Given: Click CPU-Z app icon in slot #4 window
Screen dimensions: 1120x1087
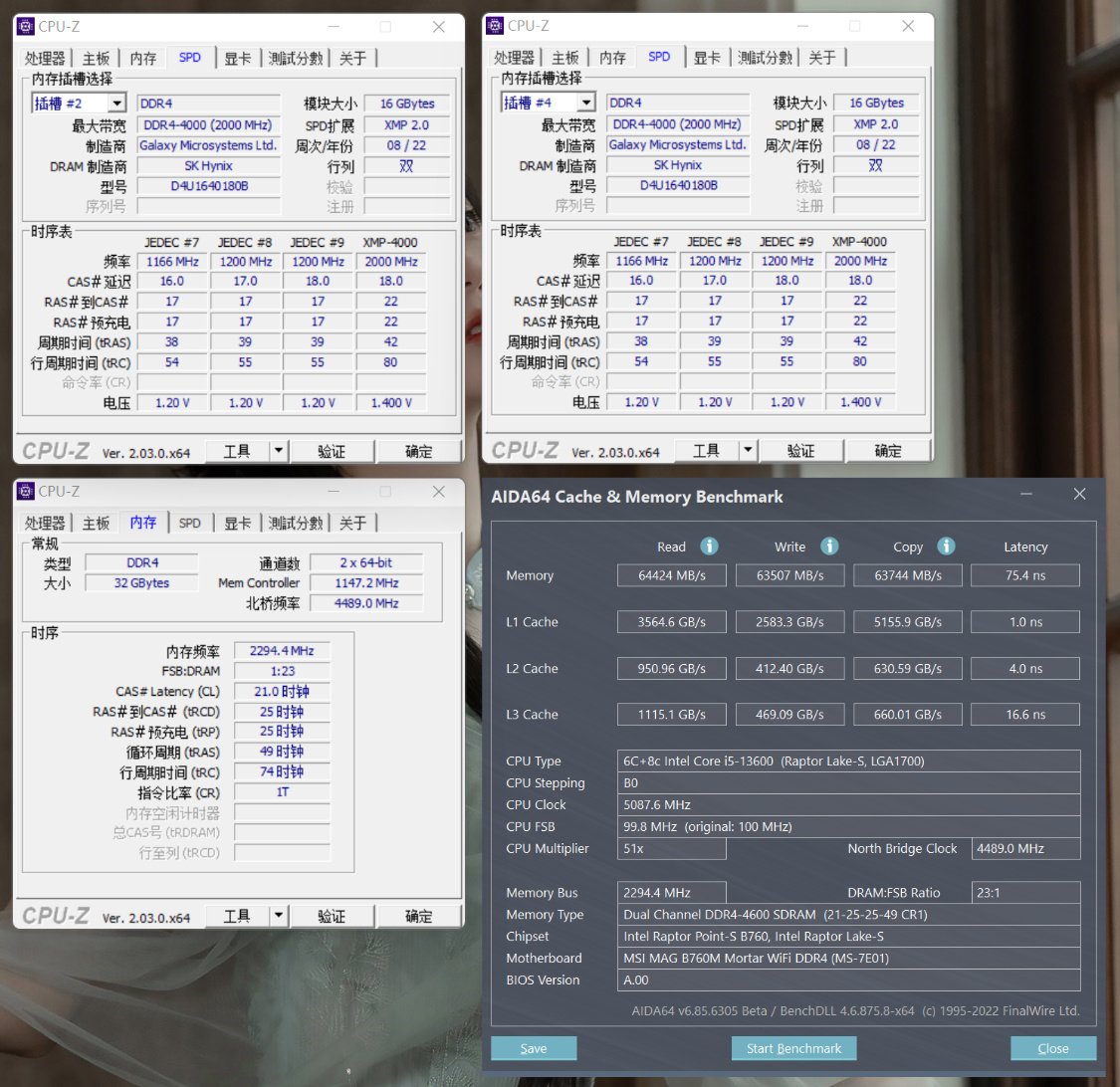Looking at the screenshot, I should click(495, 26).
